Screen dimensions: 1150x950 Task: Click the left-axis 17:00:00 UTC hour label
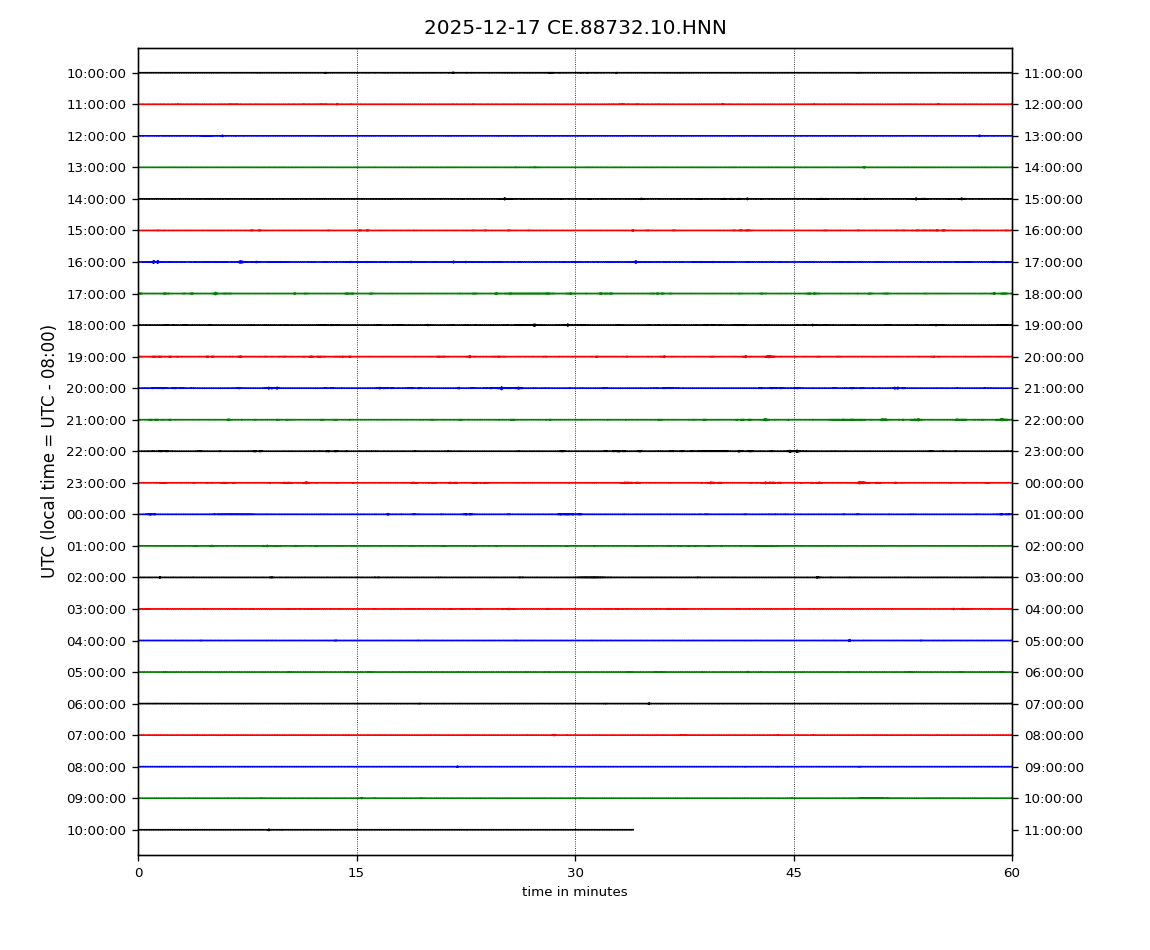pyautogui.click(x=97, y=294)
